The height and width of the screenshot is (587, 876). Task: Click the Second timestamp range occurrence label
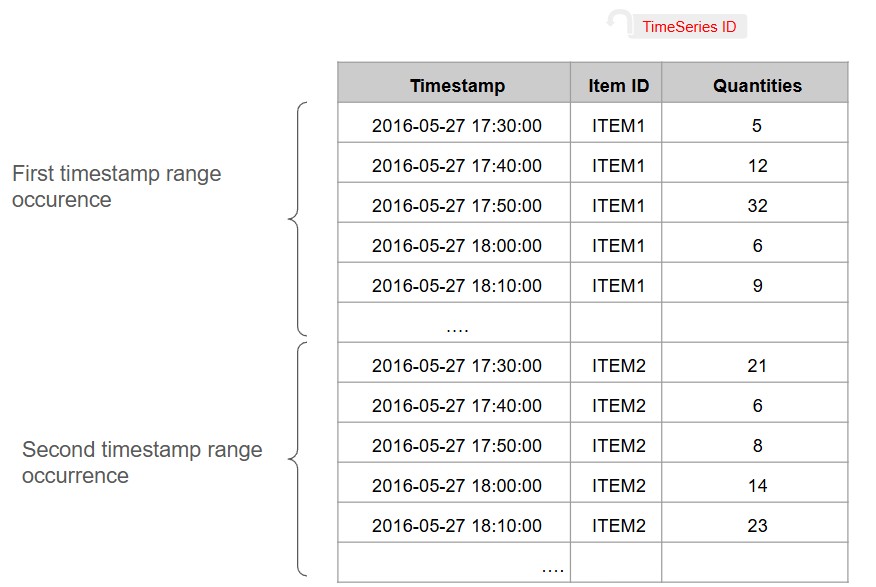click(142, 462)
